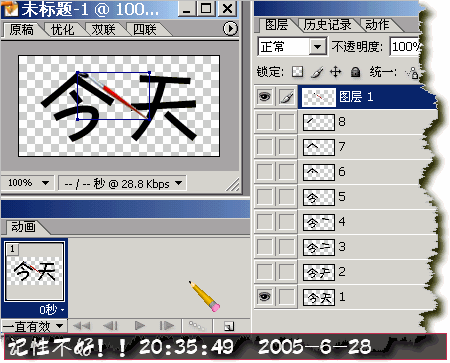Switch to the 优化 tab
The image size is (450, 363).
click(62, 30)
